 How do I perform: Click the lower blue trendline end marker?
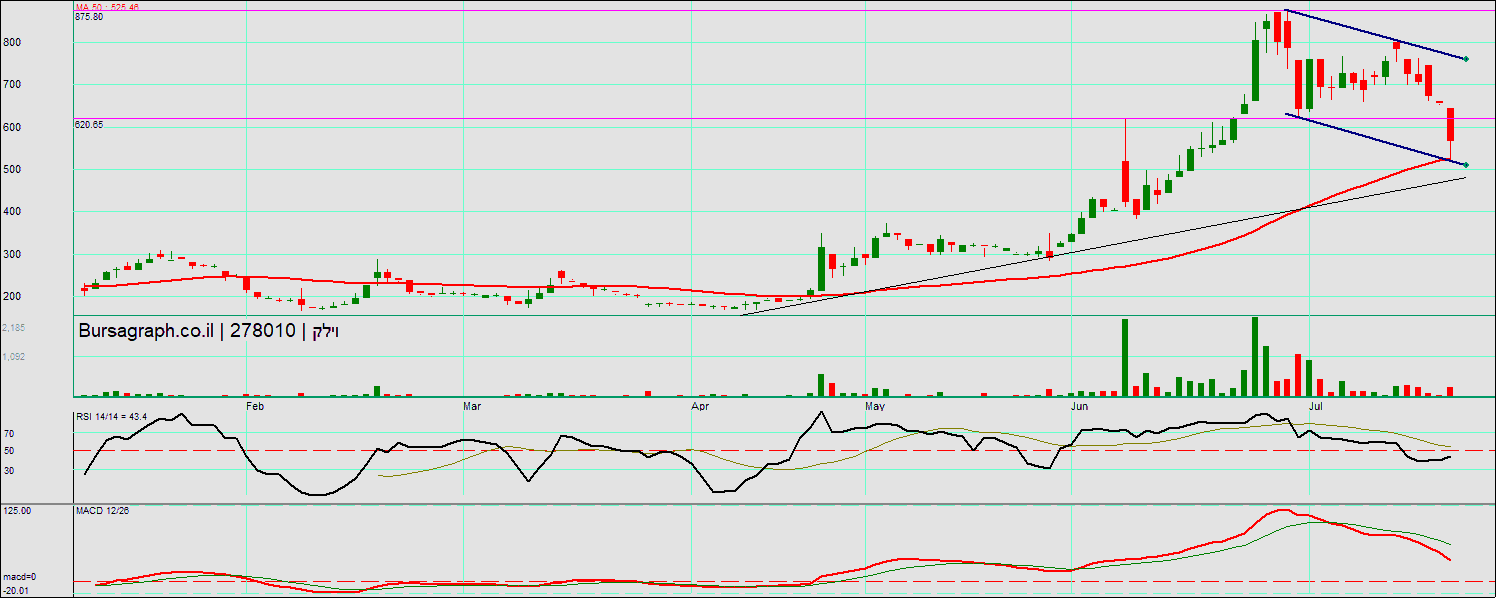[1466, 164]
